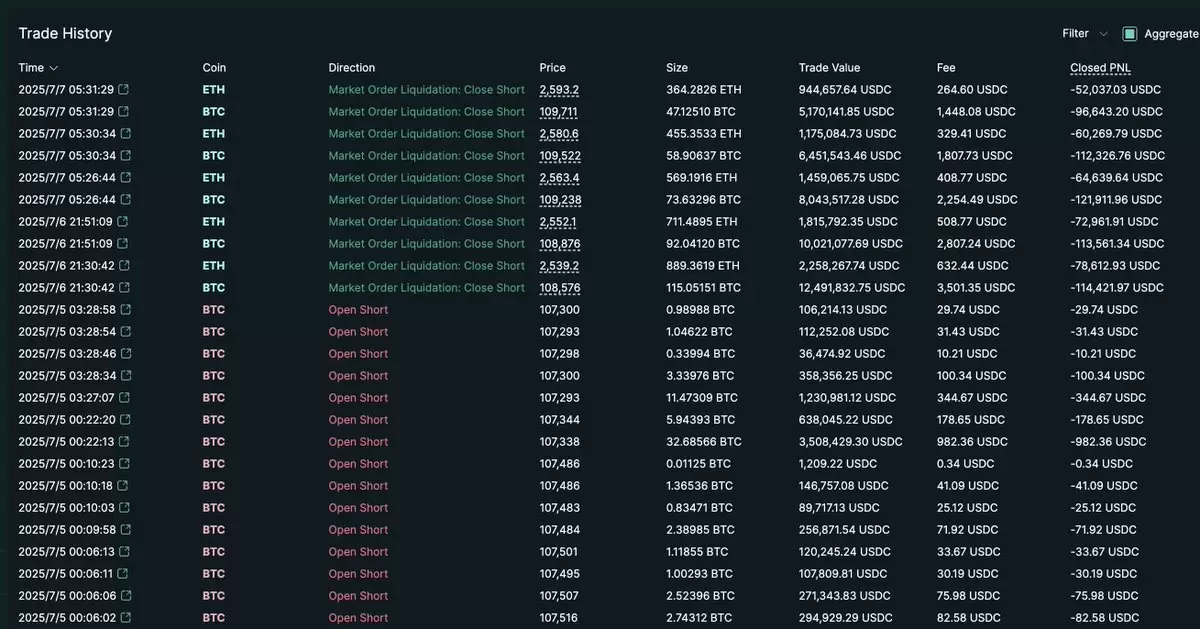Click trade value 944,657.64 USDC
The height and width of the screenshot is (629, 1200).
pos(844,90)
